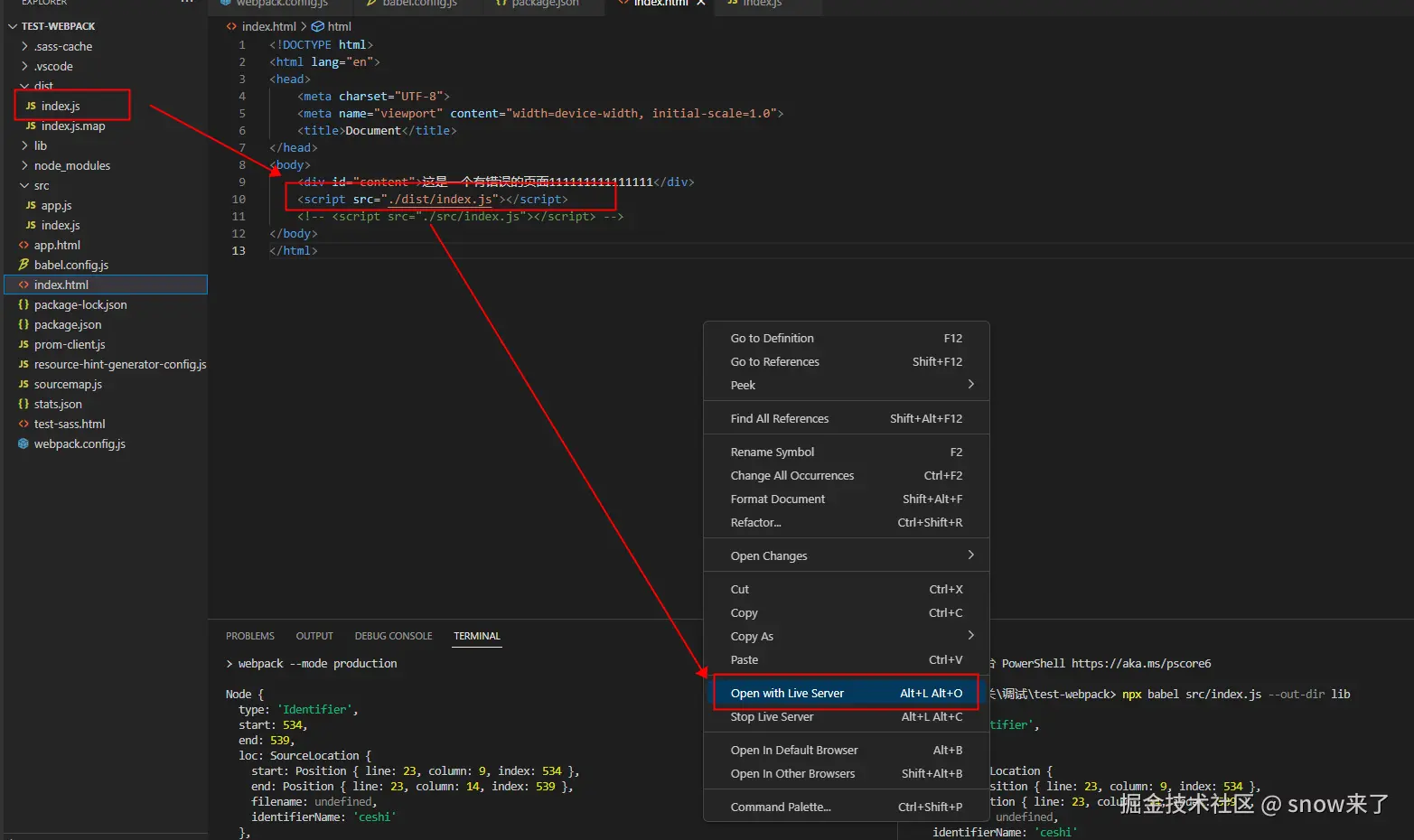Switch to the DEBUG CONSOLE tab
Screen dimensions: 1414x840
[393, 636]
